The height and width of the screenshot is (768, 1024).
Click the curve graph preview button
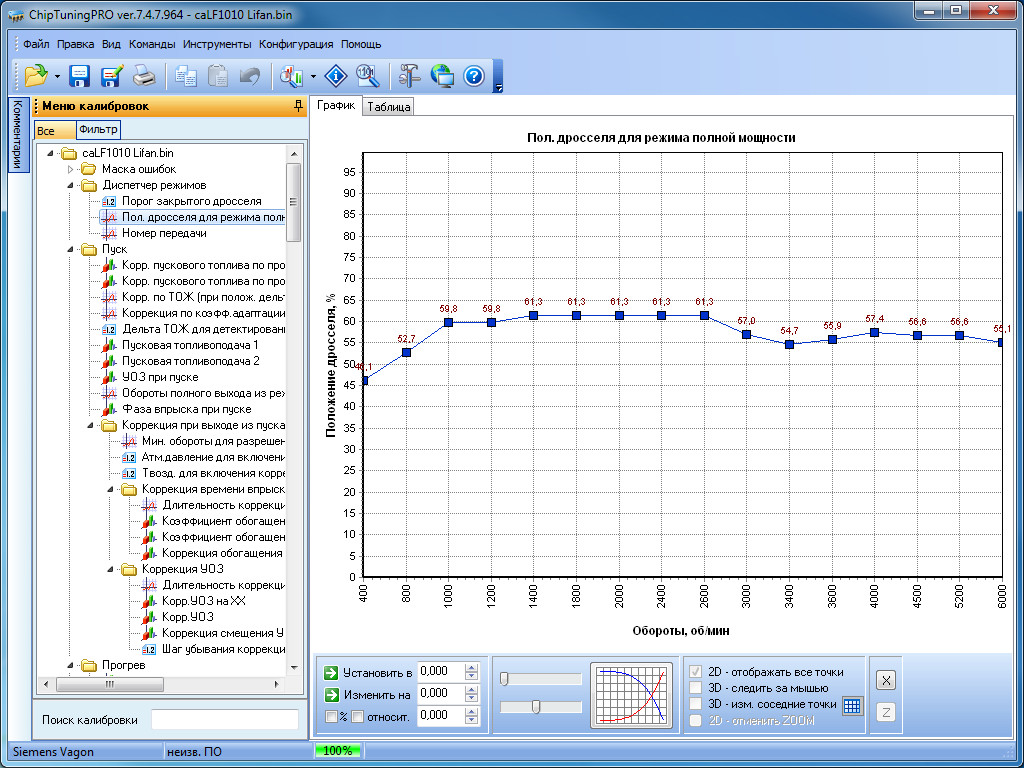[x=631, y=694]
